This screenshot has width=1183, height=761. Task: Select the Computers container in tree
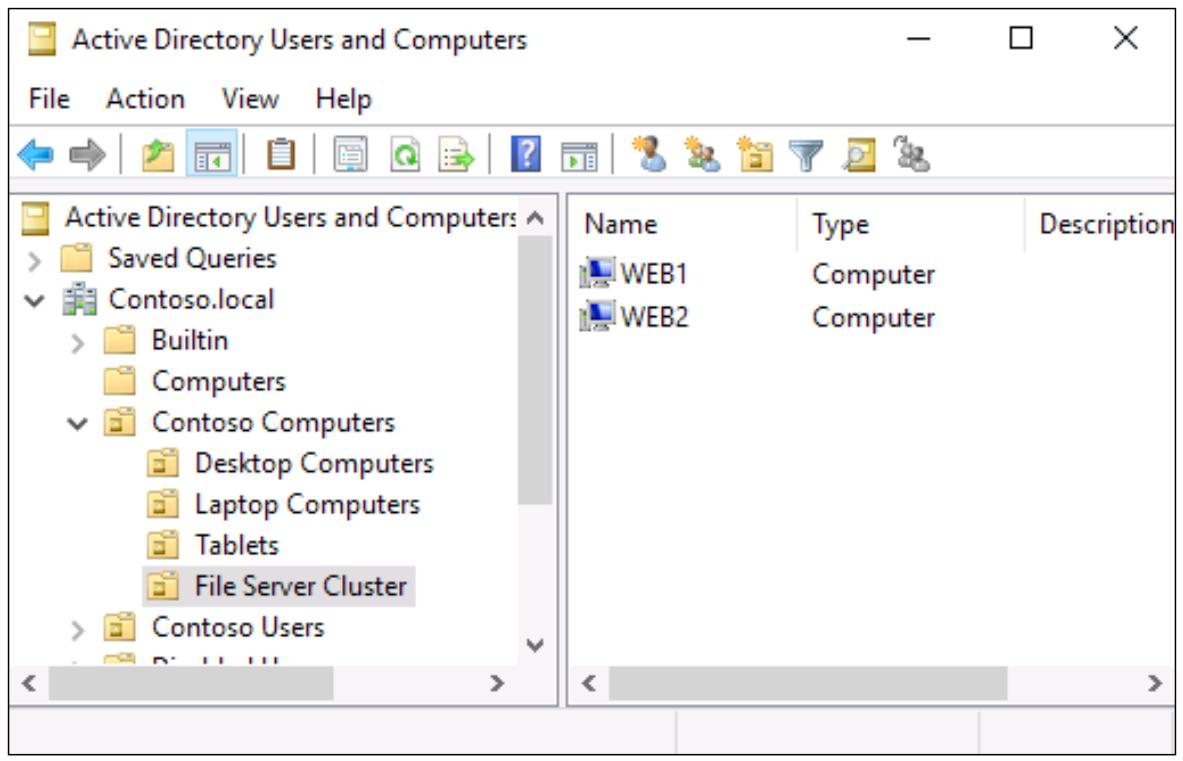click(x=219, y=381)
